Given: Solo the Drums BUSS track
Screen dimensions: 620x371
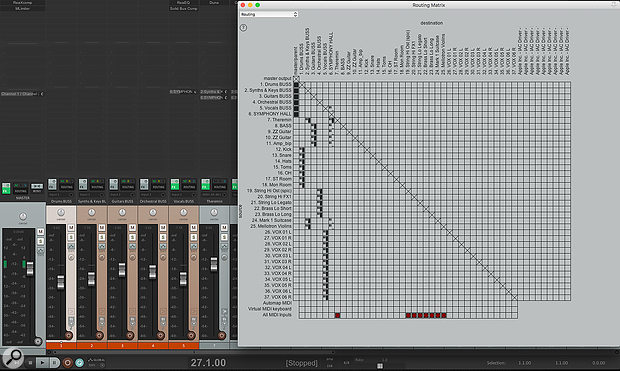Looking at the screenshot, I should 71,237.
